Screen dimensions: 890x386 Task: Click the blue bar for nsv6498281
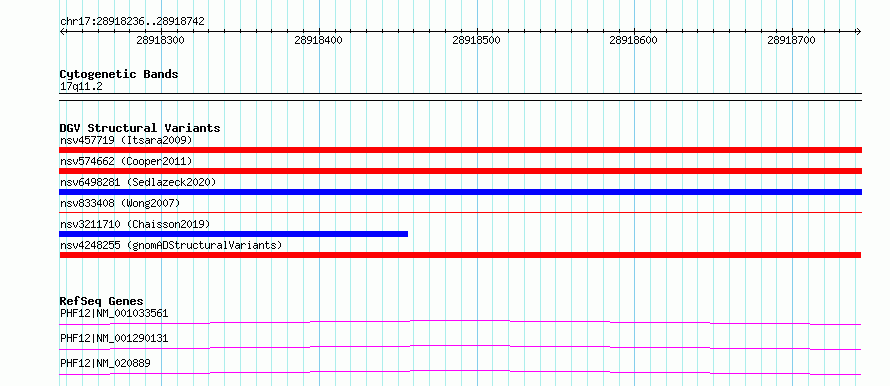point(460,192)
